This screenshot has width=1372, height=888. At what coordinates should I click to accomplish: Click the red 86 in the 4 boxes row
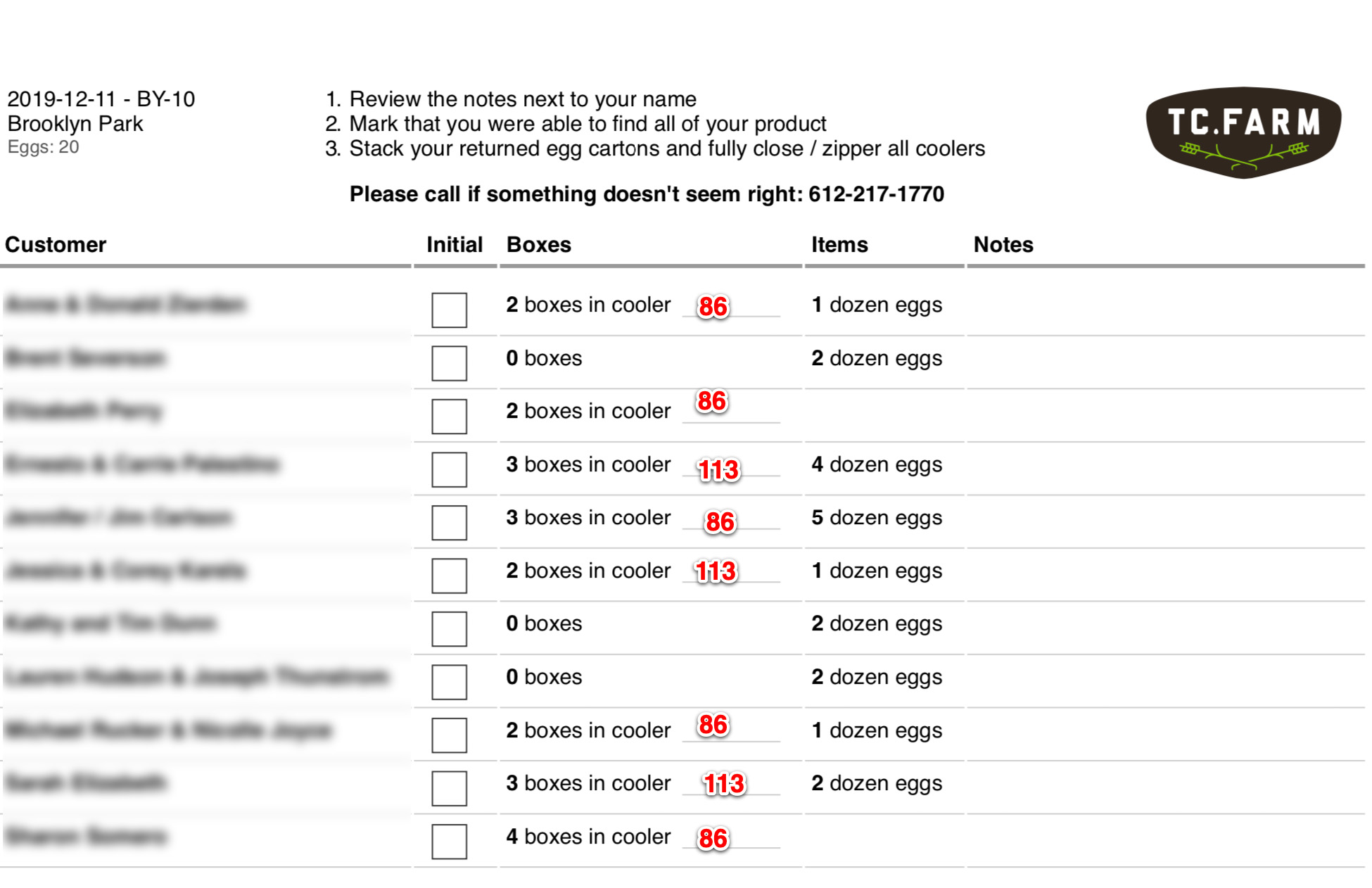[x=713, y=839]
